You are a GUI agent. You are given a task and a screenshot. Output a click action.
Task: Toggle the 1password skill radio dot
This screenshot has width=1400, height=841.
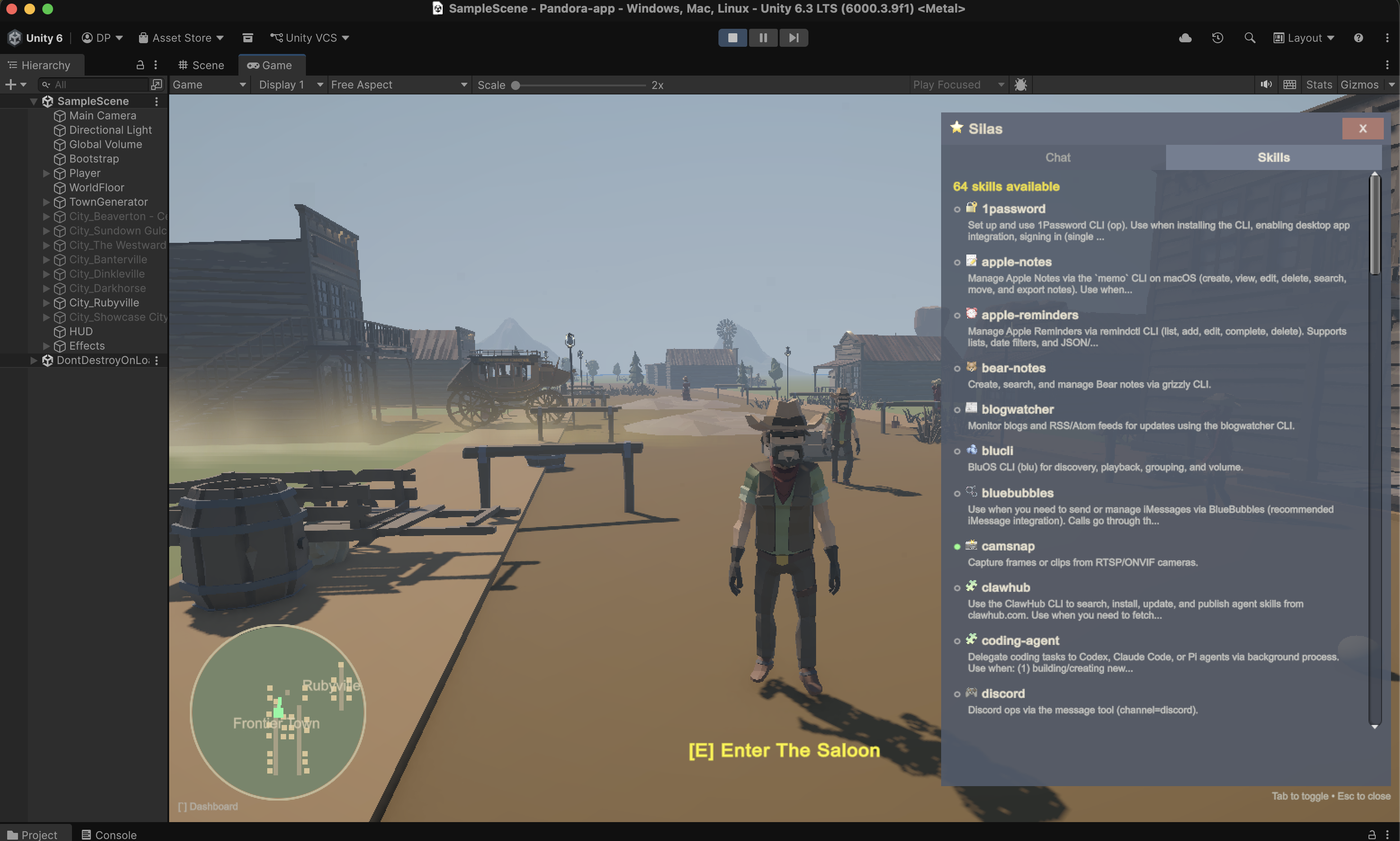pos(957,210)
